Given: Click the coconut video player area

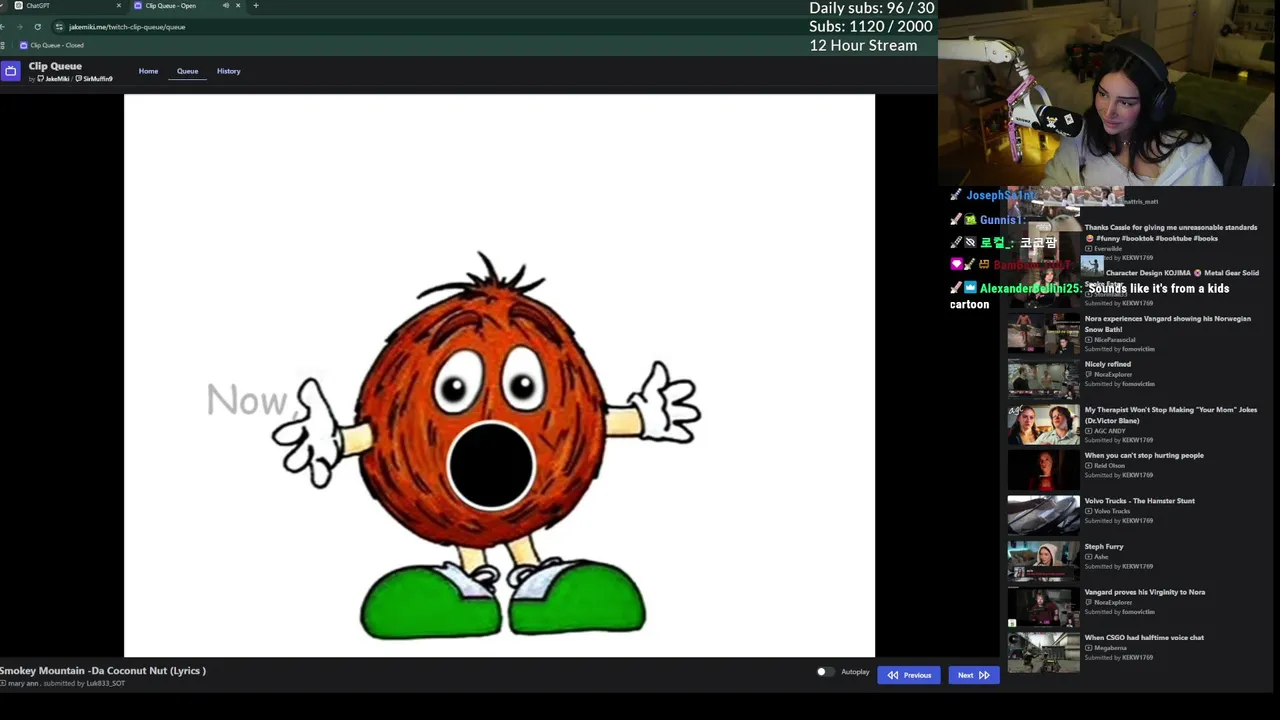Looking at the screenshot, I should point(499,376).
